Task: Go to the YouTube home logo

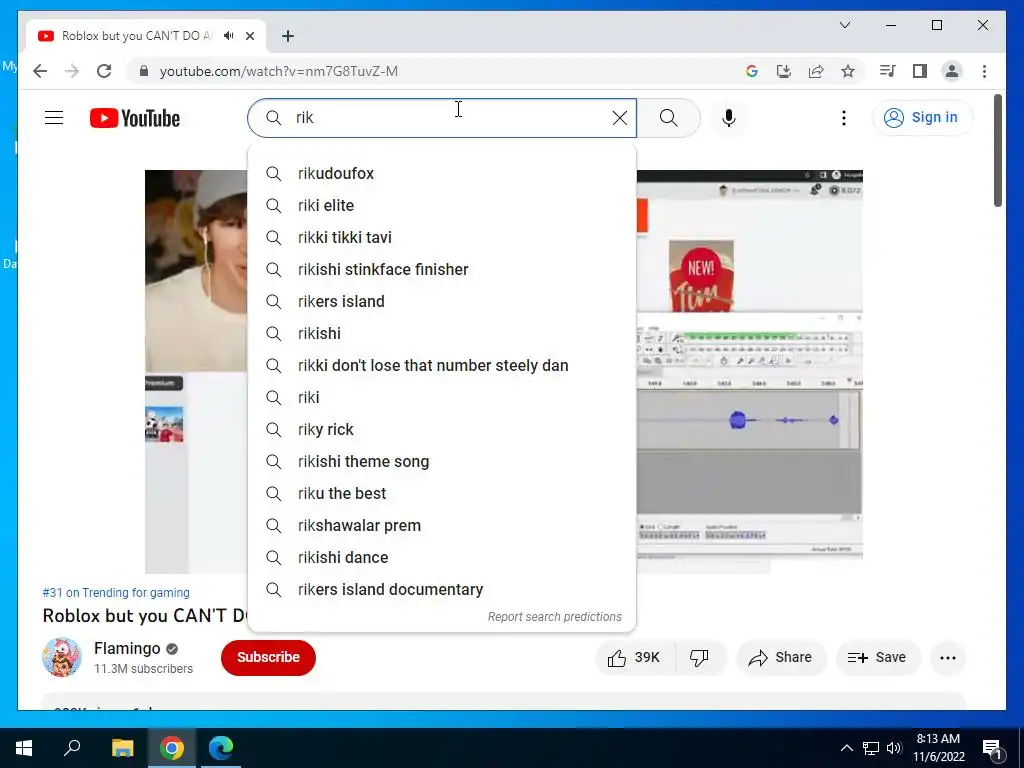Action: tap(135, 118)
